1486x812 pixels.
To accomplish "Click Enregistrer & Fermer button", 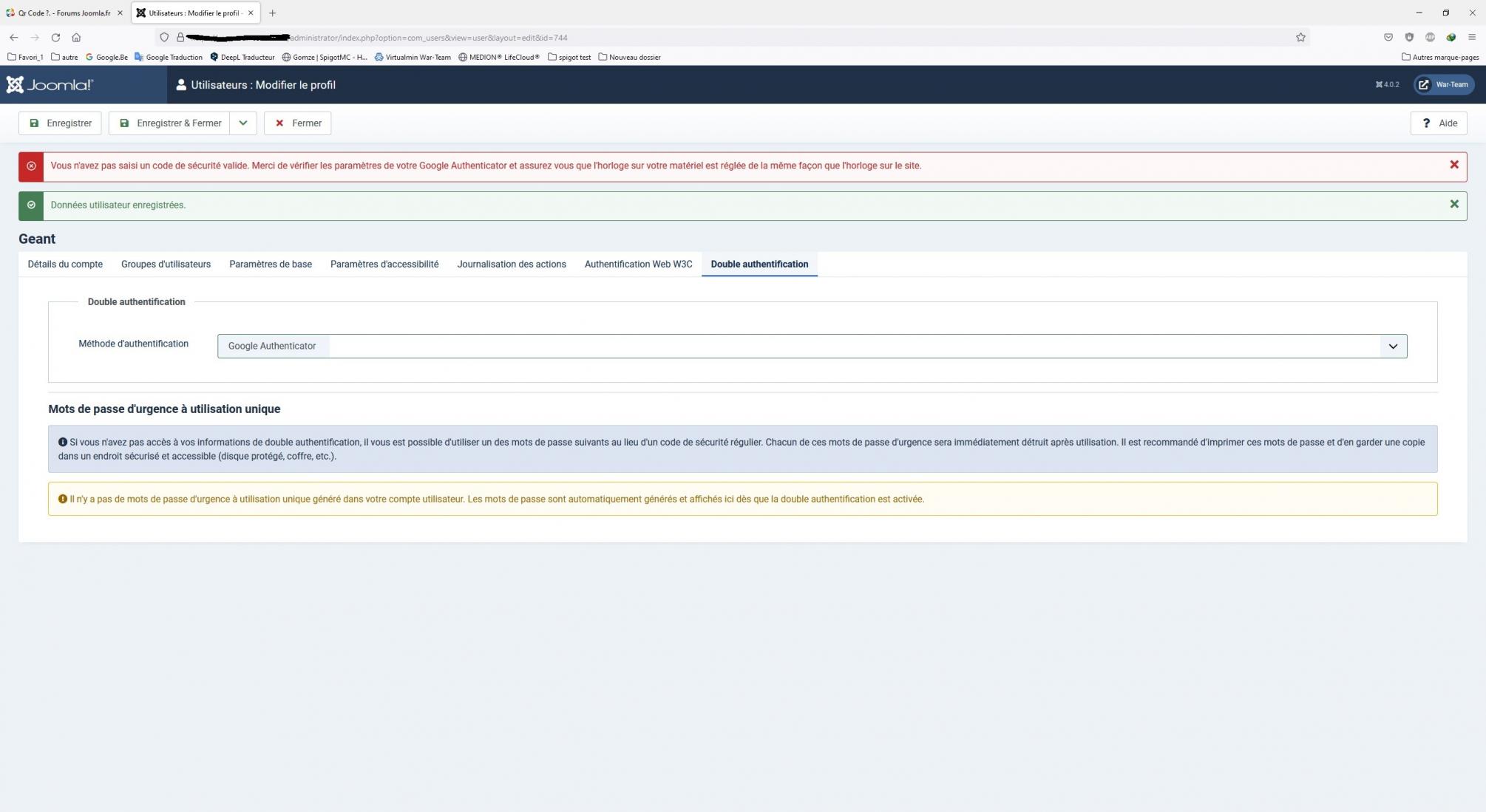I will pyautogui.click(x=169, y=123).
